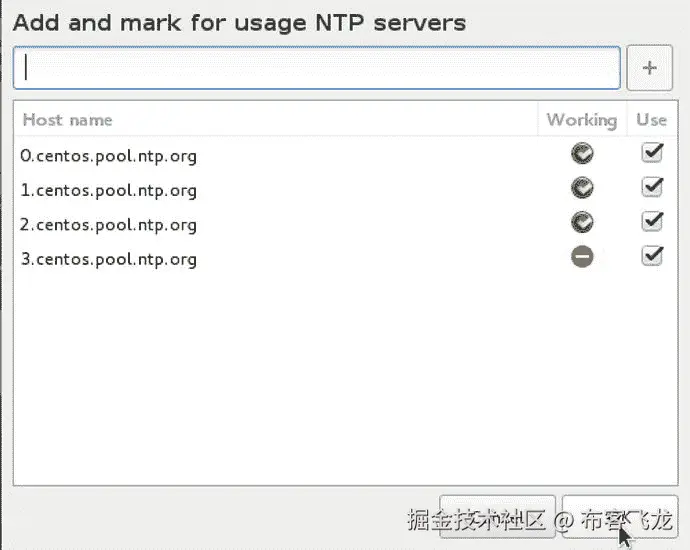Toggle Use checkbox for 2.centos.pool.ntp.org
This screenshot has height=550, width=690.
tap(652, 221)
